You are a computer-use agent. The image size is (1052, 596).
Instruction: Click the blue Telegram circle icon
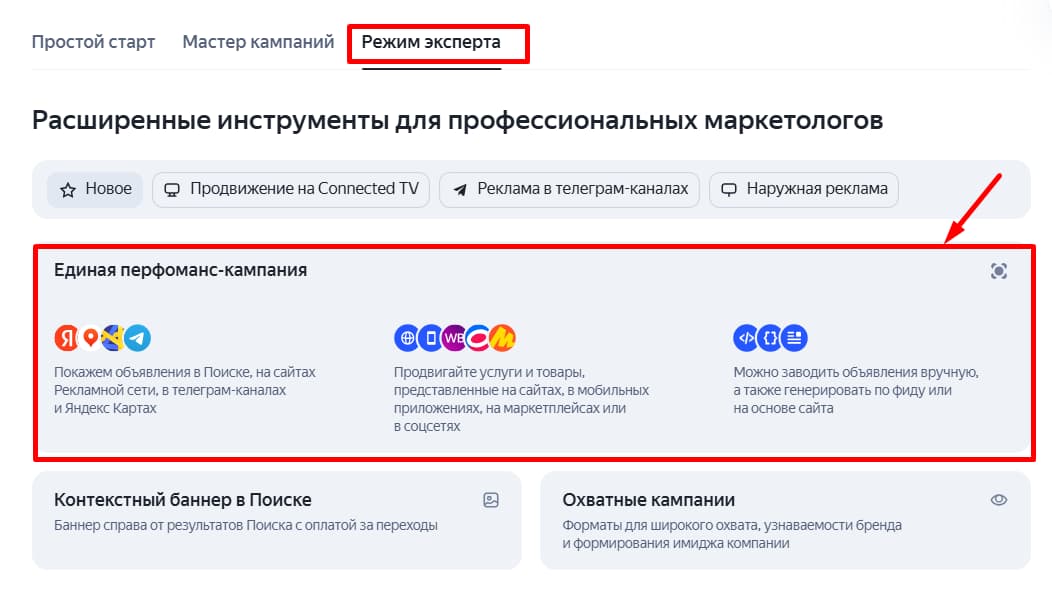pos(138,338)
